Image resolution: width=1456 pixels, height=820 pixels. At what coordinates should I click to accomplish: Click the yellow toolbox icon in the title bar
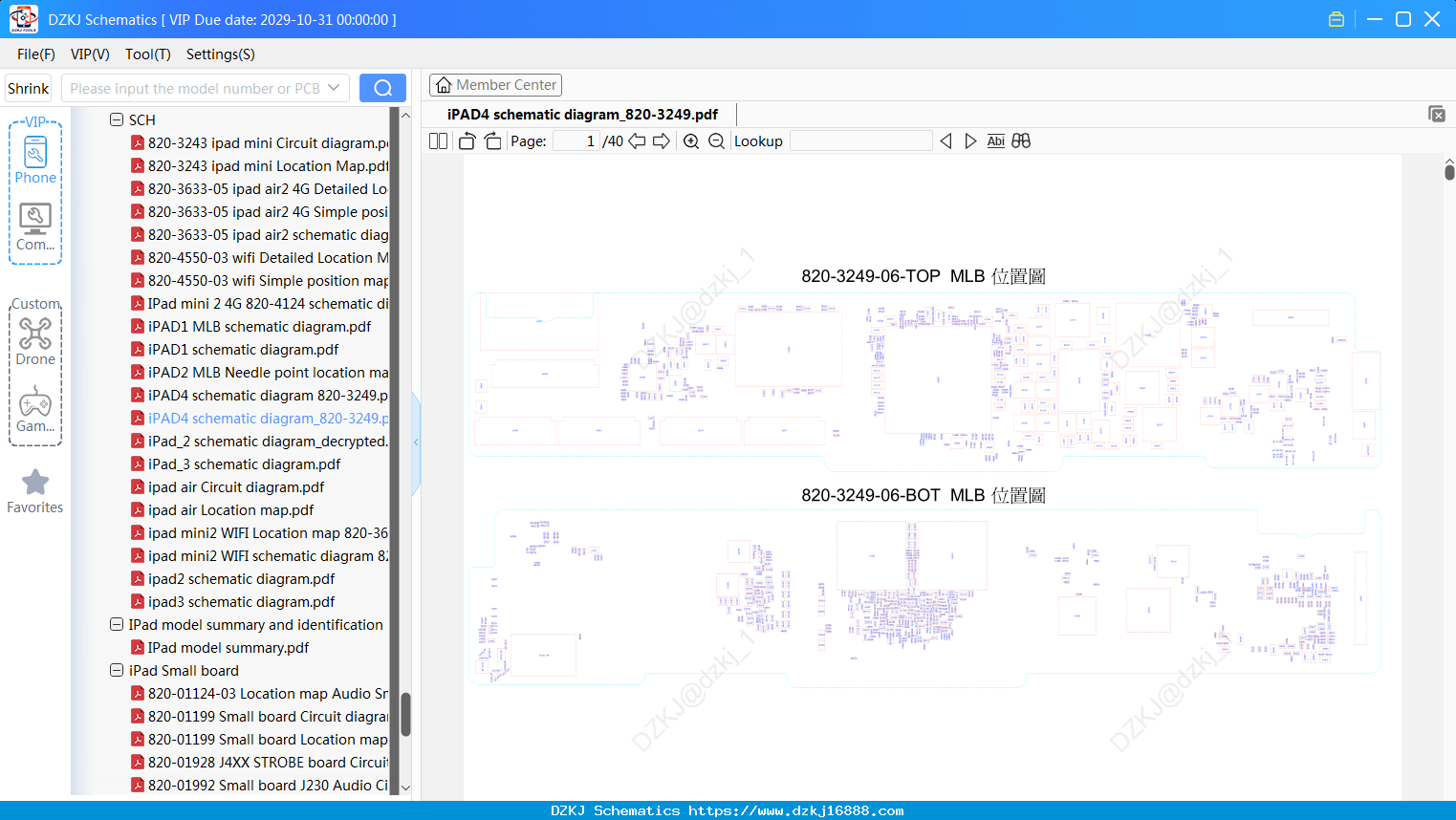coord(1336,19)
